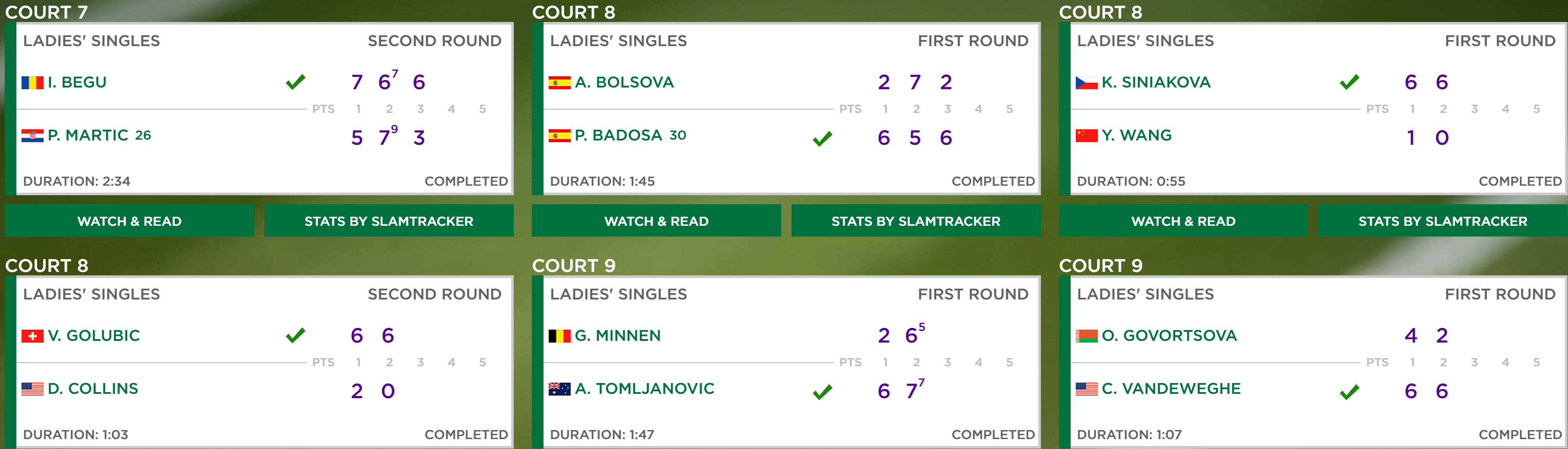Open Slamtracker stats for Begu vs Martic
This screenshot has height=449, width=1568.
coord(389,221)
